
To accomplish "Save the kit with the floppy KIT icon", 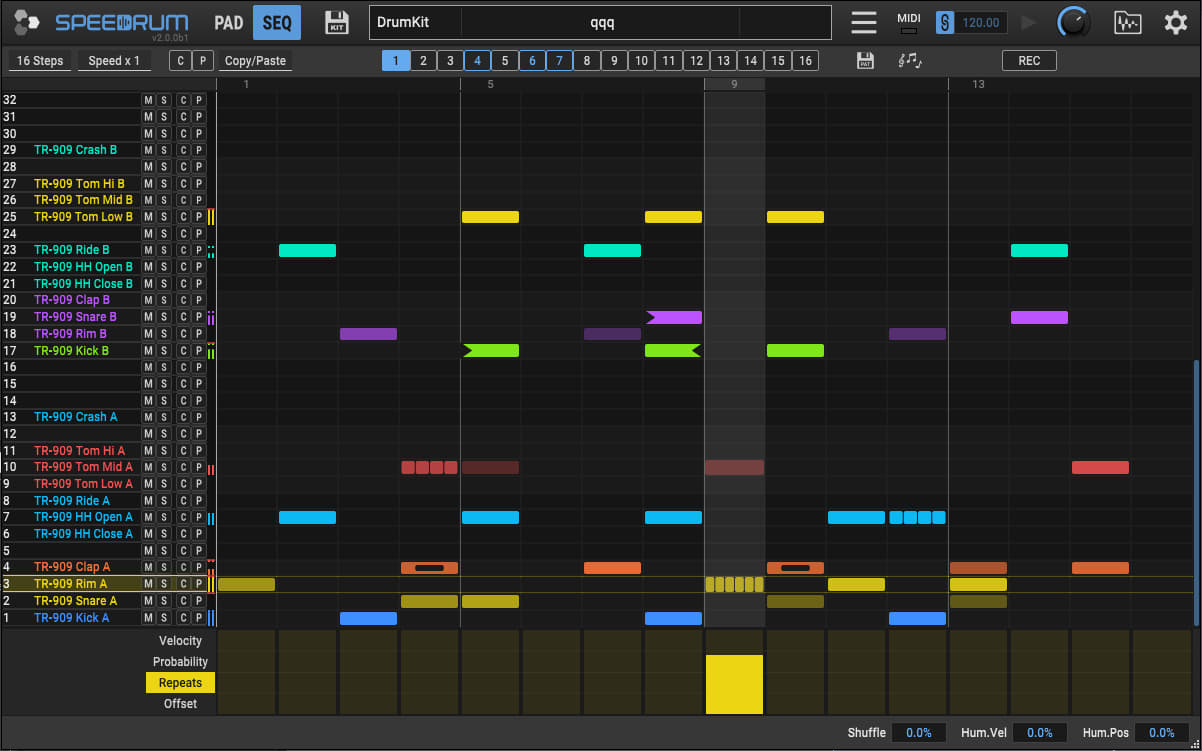I will (337, 22).
